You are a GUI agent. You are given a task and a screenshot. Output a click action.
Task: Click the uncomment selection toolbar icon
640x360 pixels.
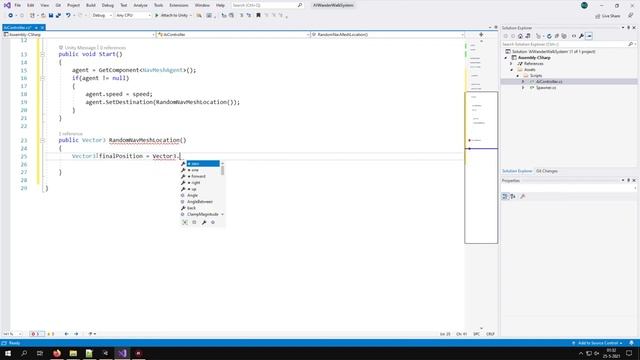pos(249,15)
